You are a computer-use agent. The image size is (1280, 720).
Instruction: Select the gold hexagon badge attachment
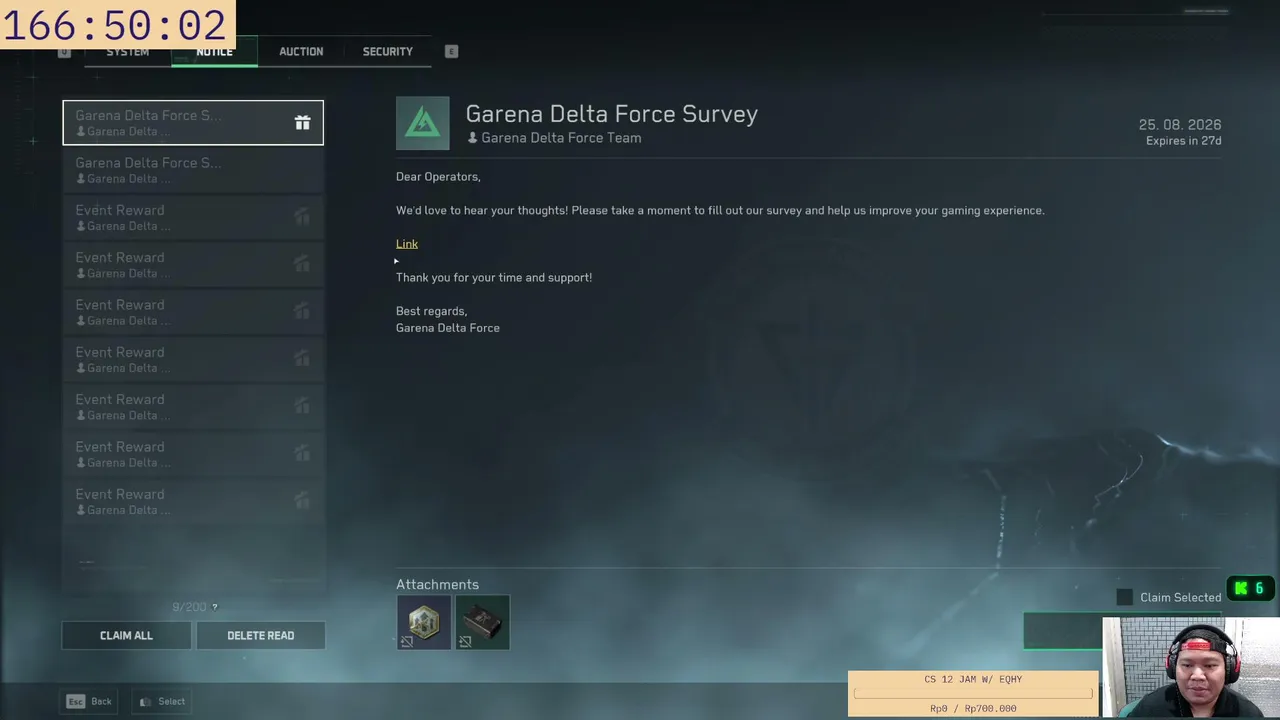[424, 622]
